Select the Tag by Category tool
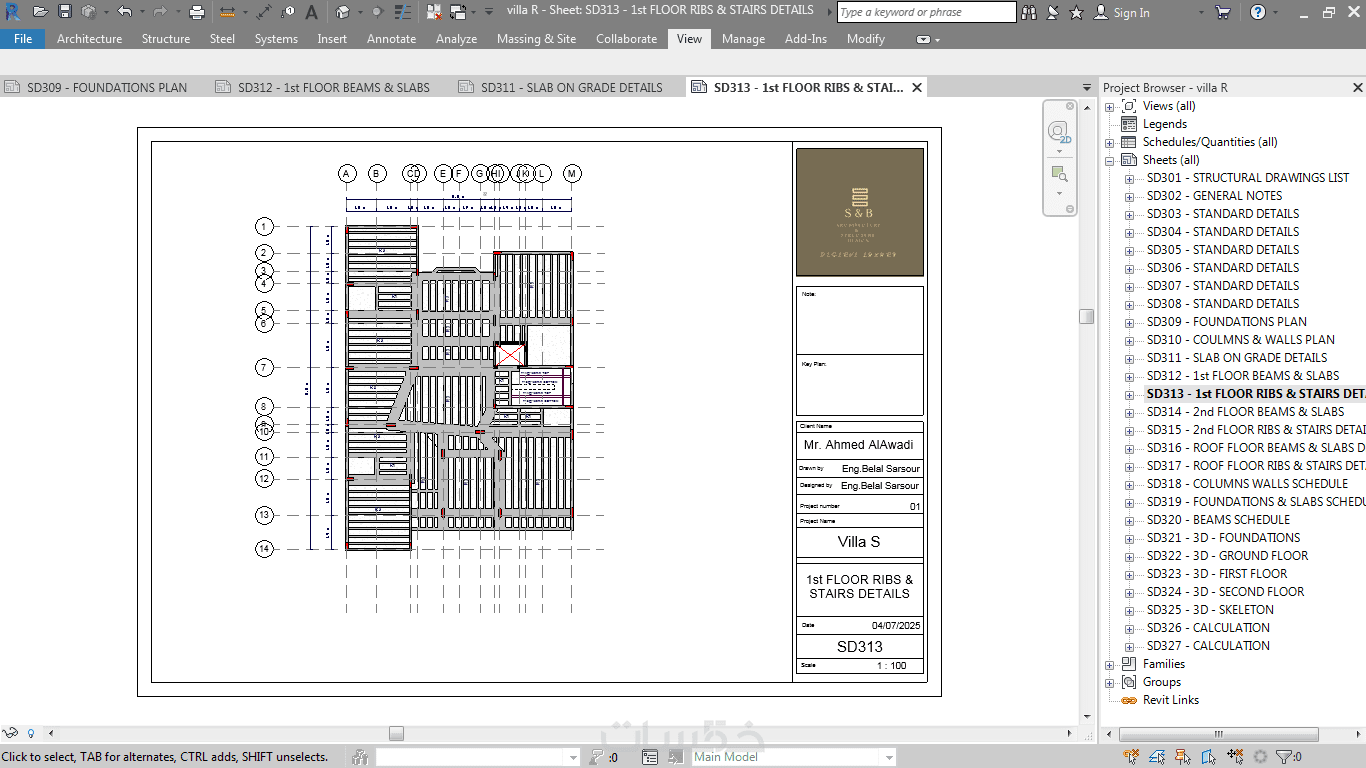Screen dimensions: 1366x768 (x=288, y=12)
